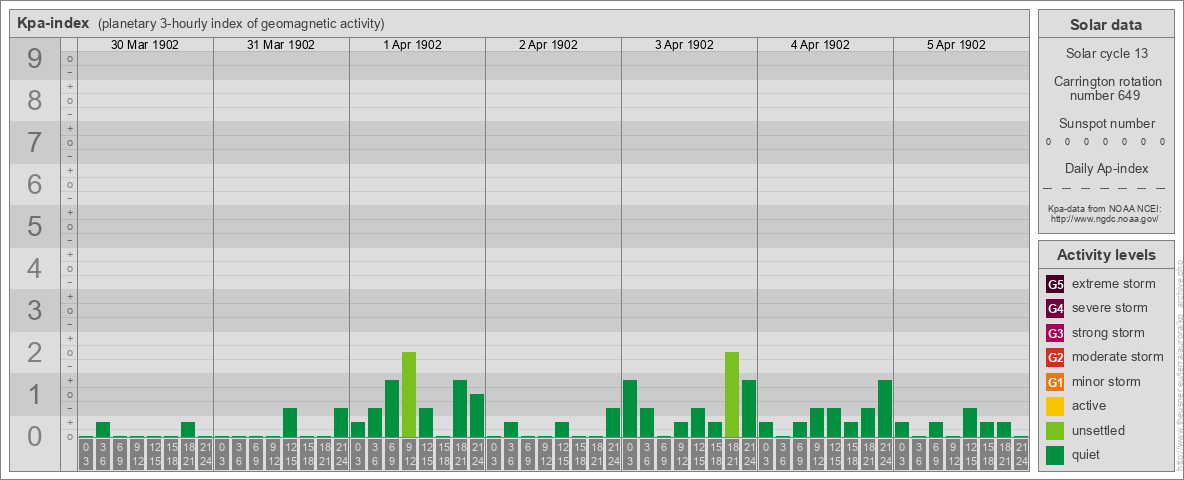Image resolution: width=1184 pixels, height=480 pixels.
Task: Open the http://www.ngdc.noaa.gov/ link
Action: pos(1106,218)
